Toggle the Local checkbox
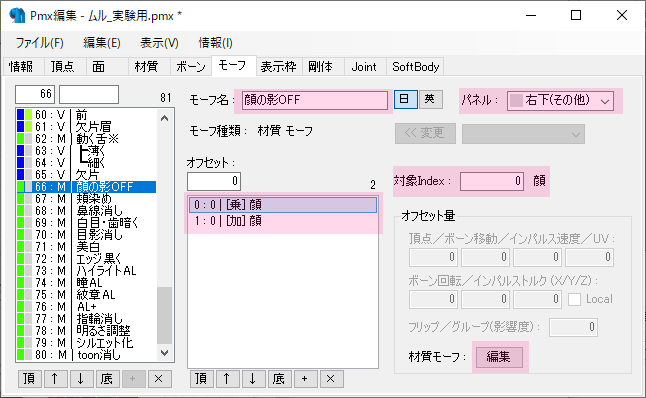 tap(574, 300)
